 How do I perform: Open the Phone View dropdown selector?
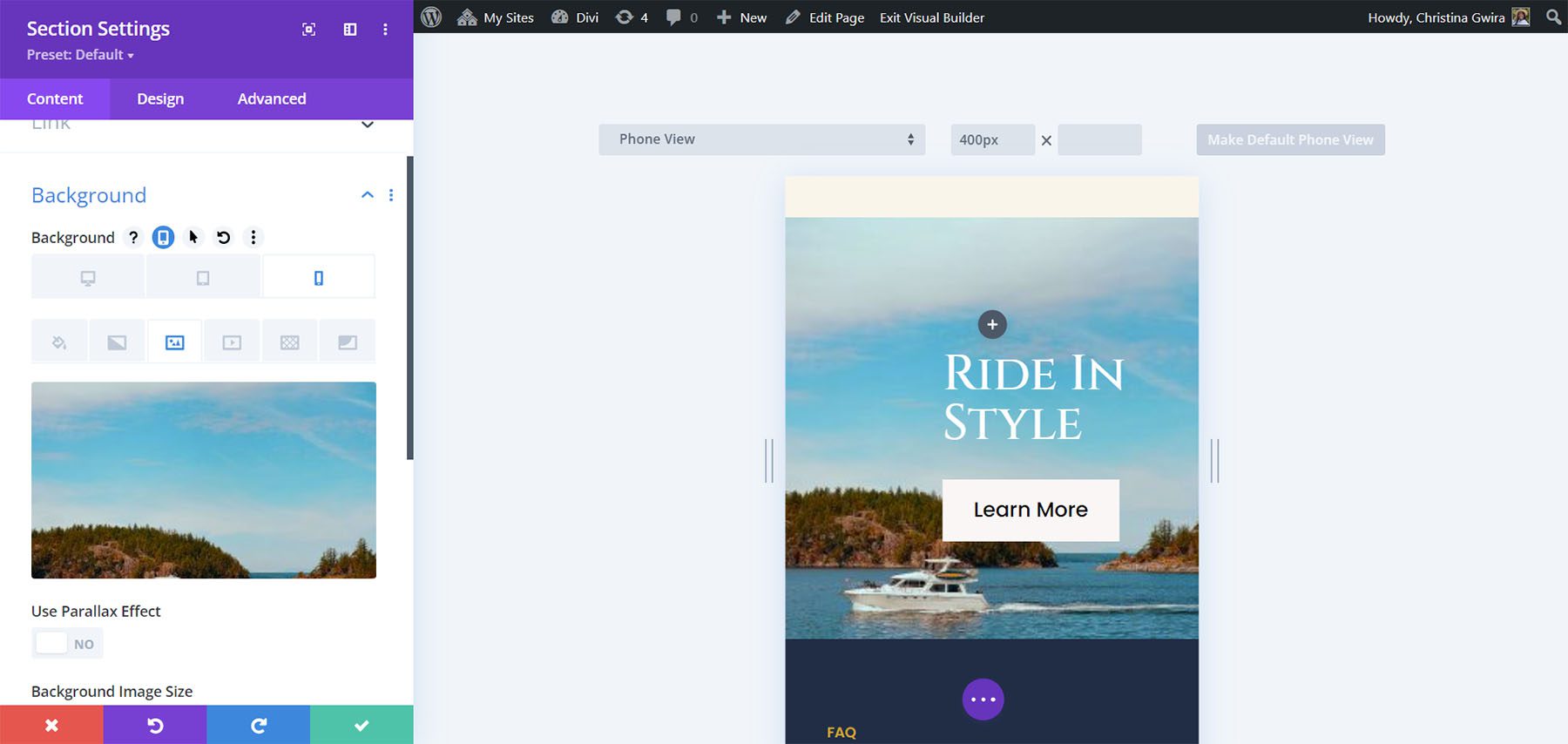click(761, 139)
